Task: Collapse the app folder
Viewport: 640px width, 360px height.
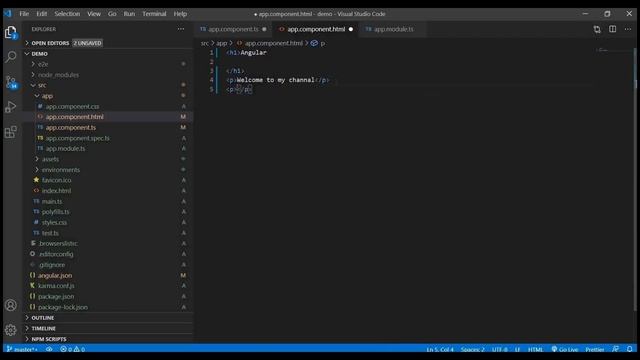Action: coord(108,96)
